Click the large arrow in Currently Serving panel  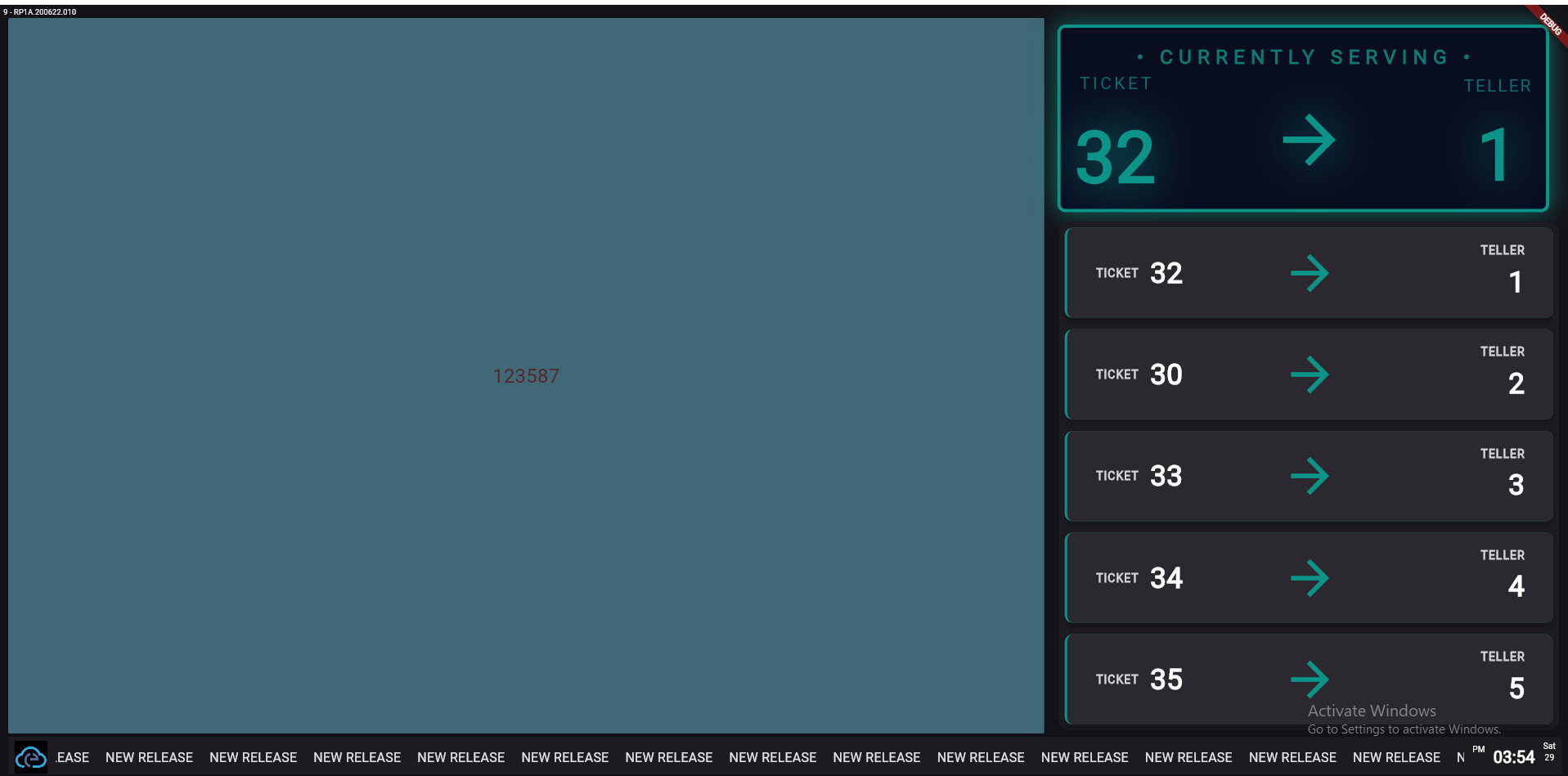coord(1309,141)
